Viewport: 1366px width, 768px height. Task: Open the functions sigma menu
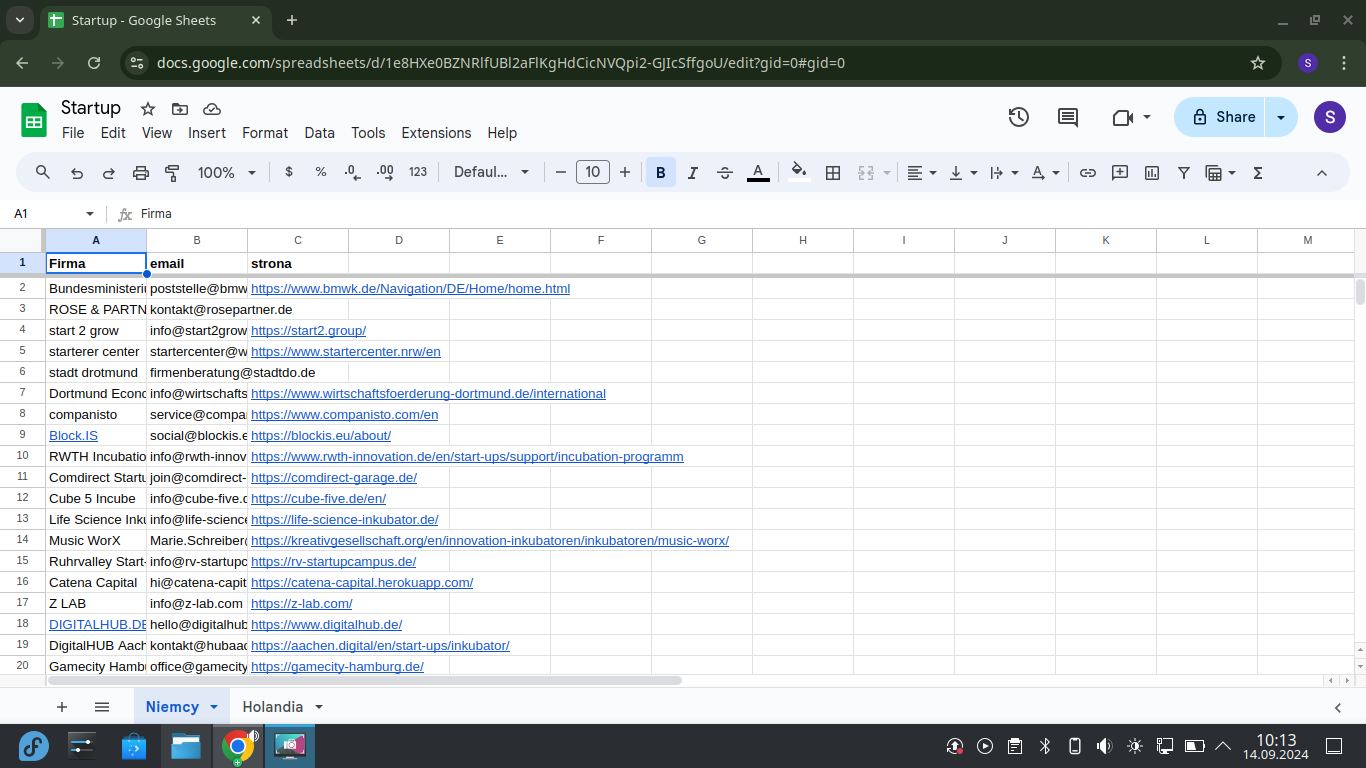pos(1258,172)
